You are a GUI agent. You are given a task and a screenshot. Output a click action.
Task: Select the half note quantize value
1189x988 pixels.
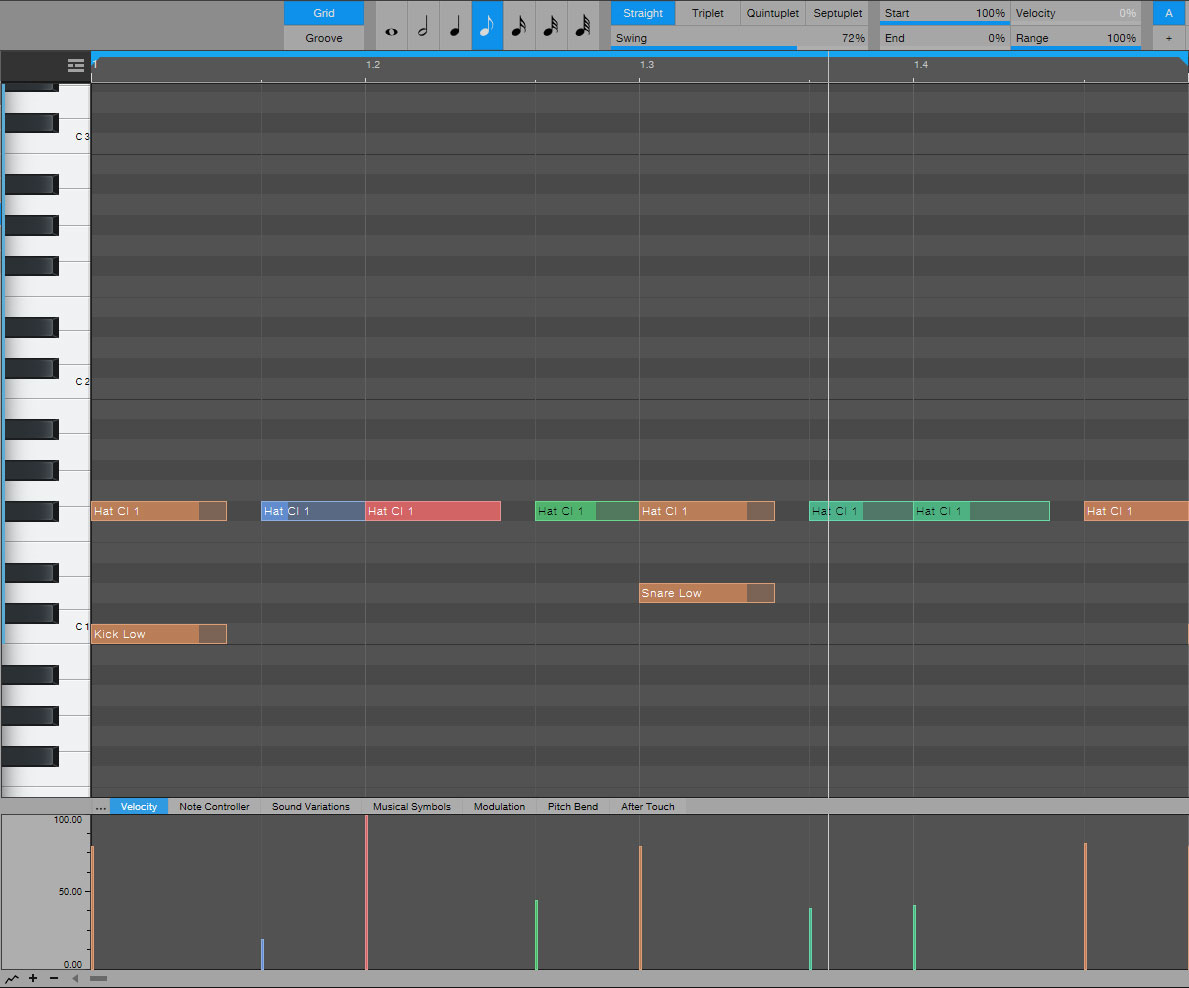point(423,26)
